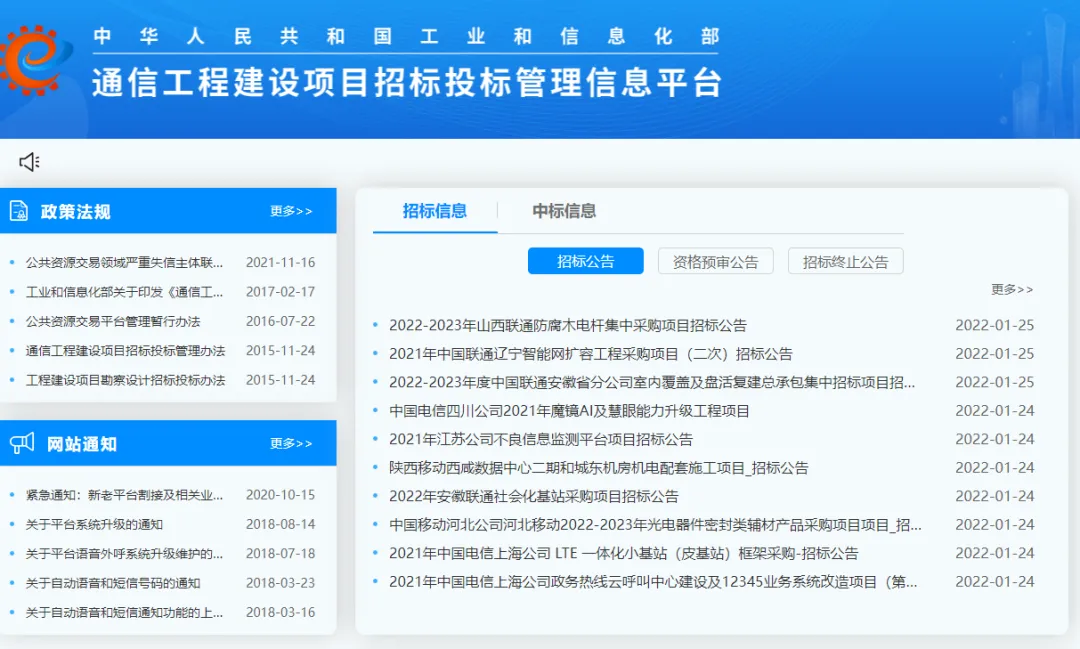Click the speaker announcement icon

[29, 162]
